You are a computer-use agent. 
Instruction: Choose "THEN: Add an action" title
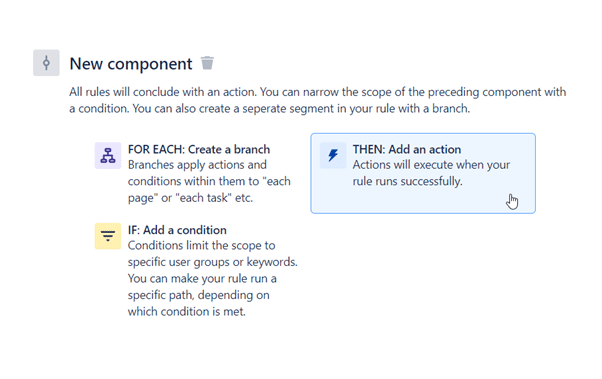407,149
